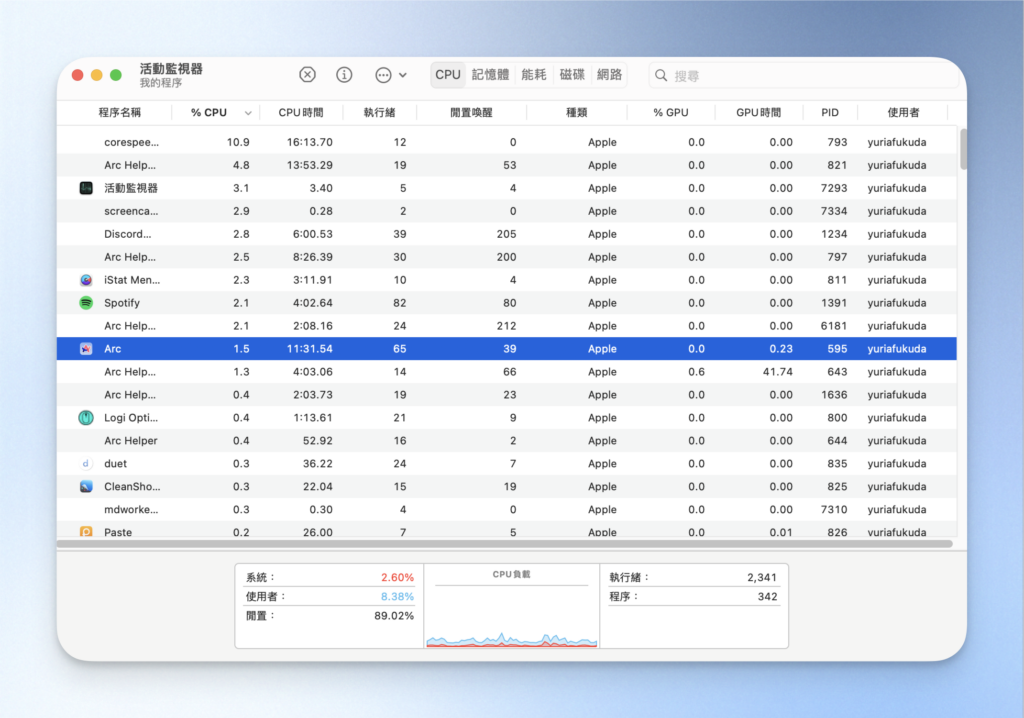Switch to the 網路 tab
This screenshot has height=718, width=1024.
click(609, 74)
